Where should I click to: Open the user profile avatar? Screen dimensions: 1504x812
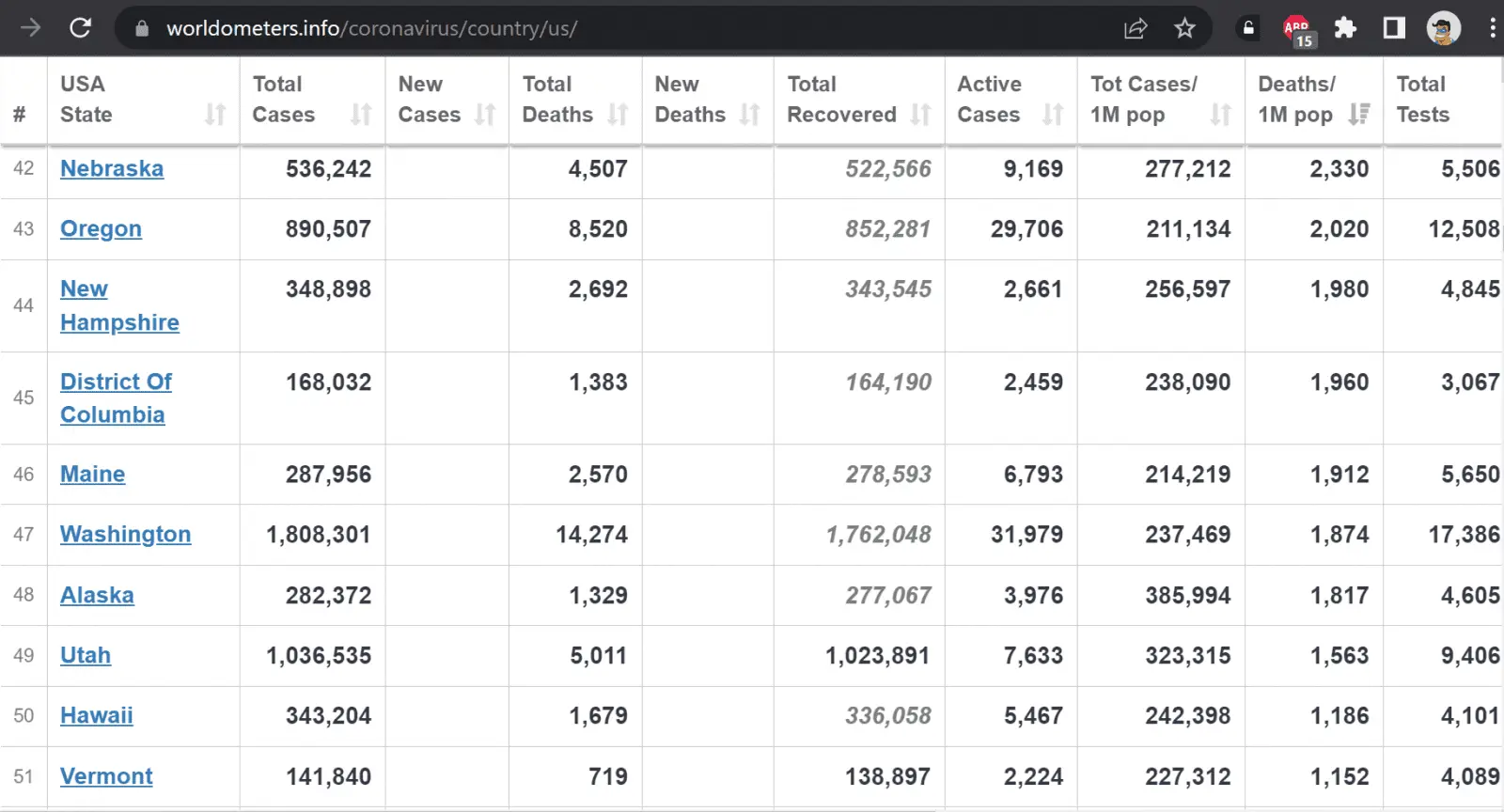[x=1443, y=28]
